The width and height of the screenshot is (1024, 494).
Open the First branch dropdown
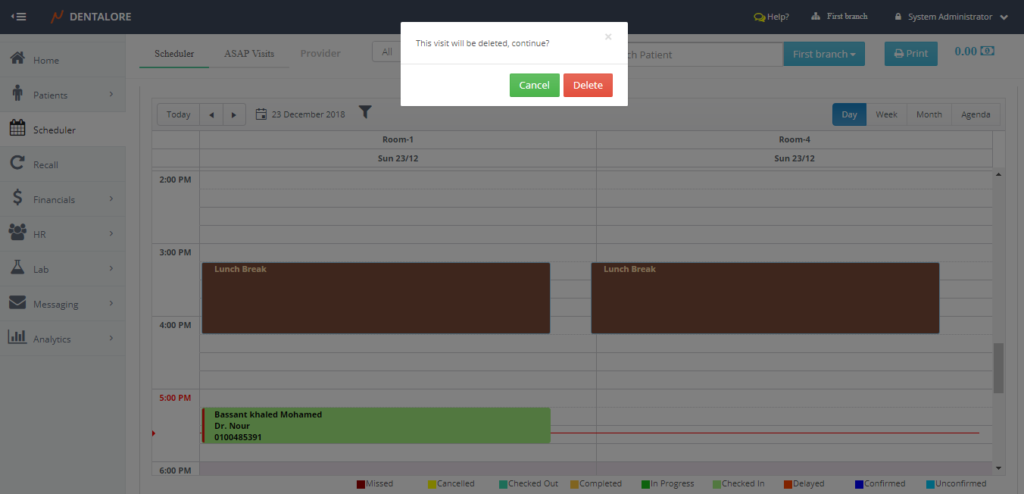coord(824,54)
